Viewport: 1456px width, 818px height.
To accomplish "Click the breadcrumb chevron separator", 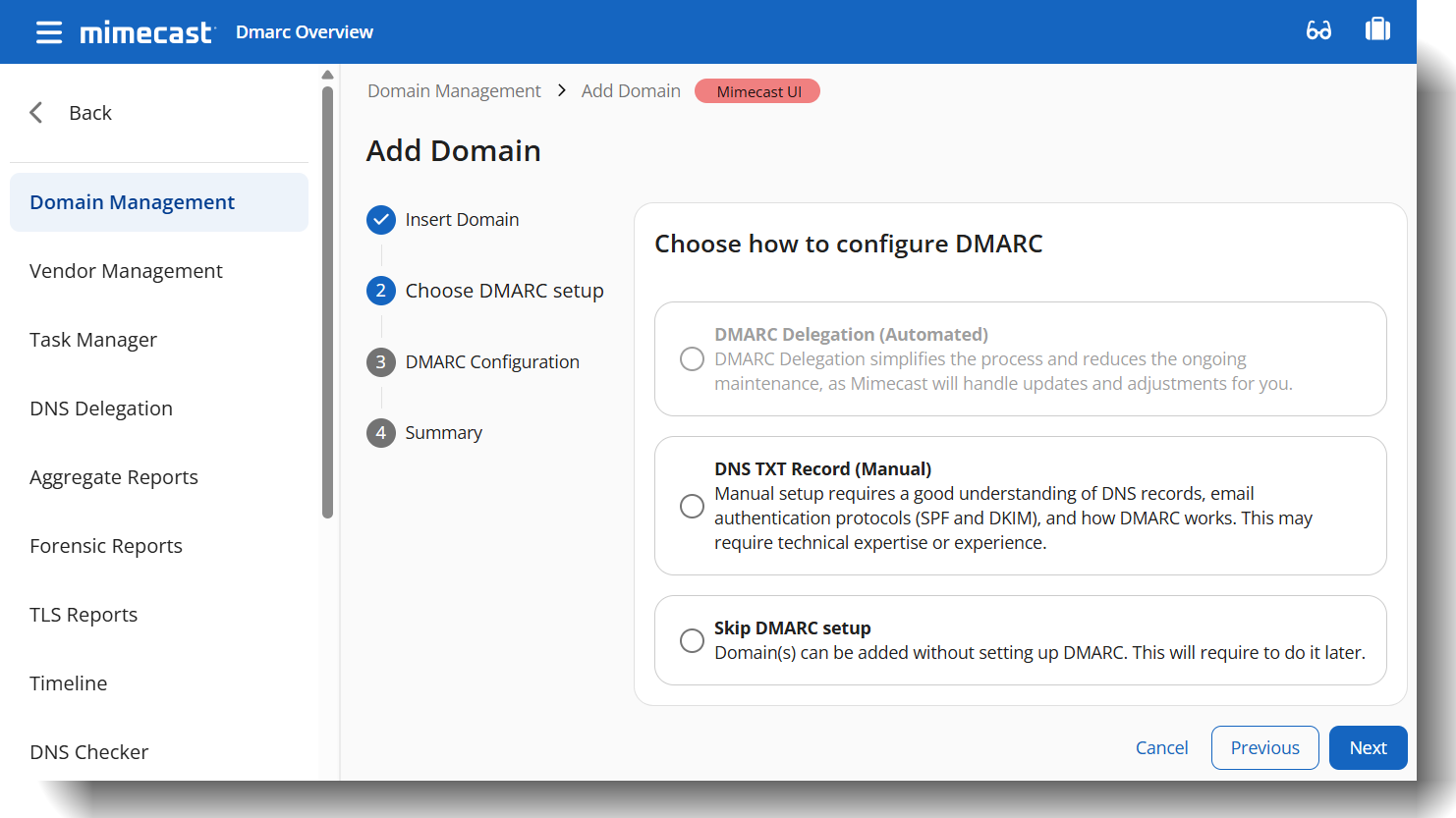I will (561, 90).
